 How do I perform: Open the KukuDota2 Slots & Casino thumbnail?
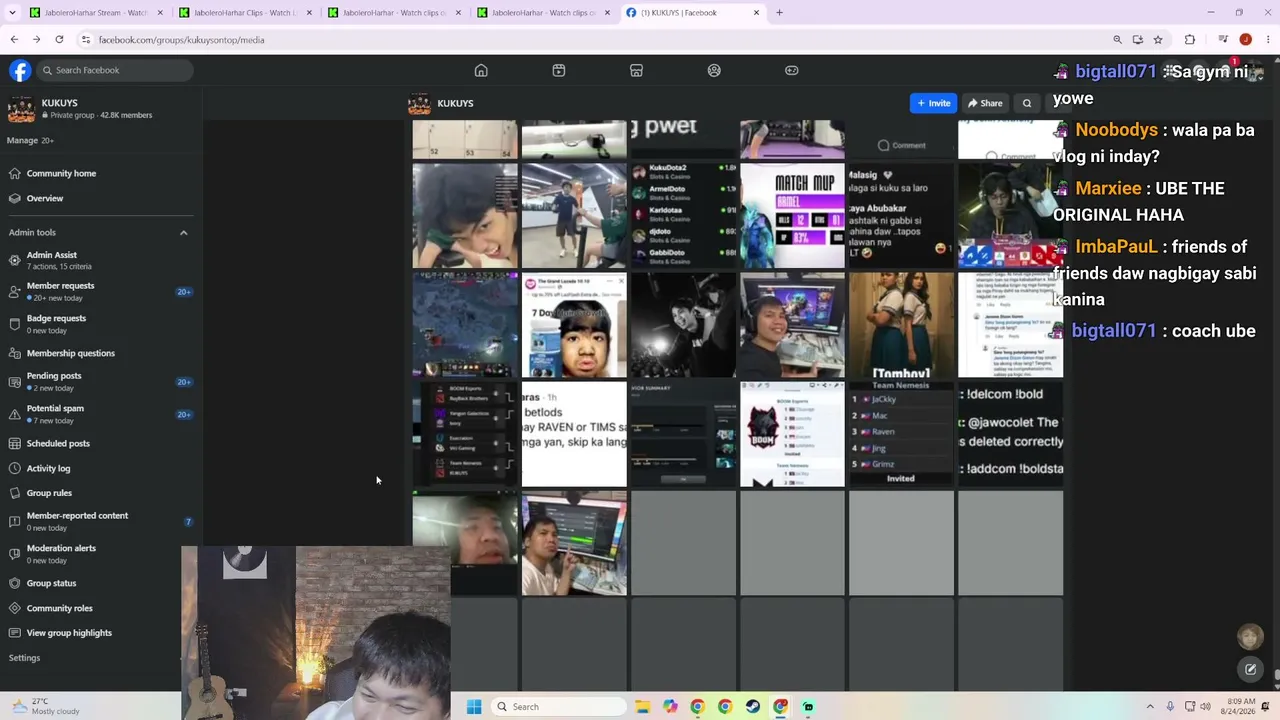[x=683, y=216]
